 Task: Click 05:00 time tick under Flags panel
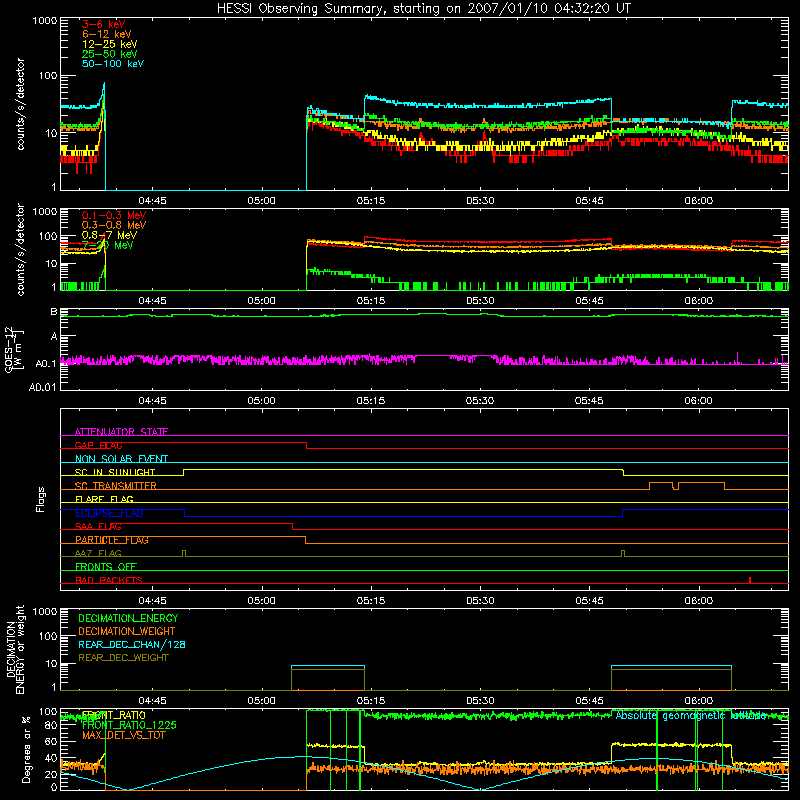[x=262, y=601]
